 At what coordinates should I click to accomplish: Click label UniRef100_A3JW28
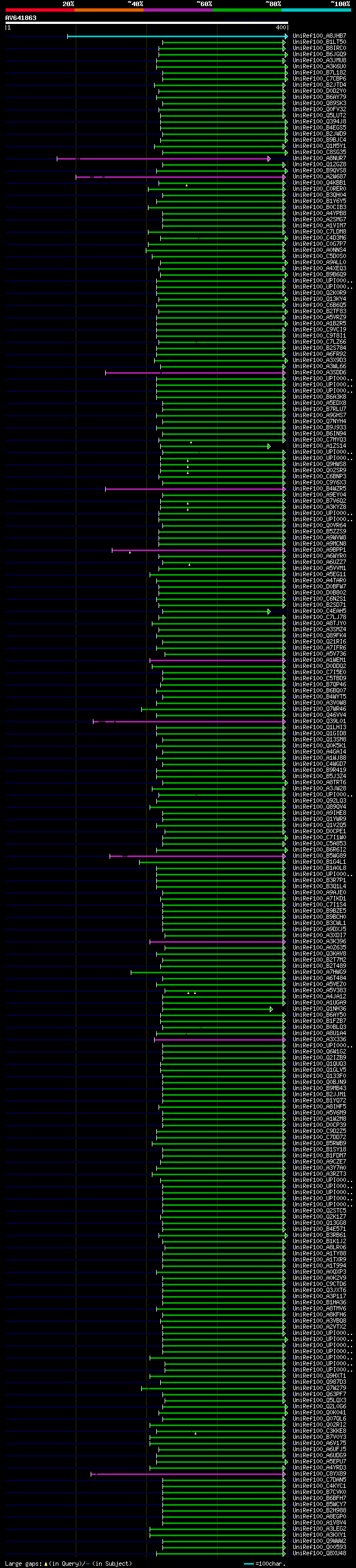click(319, 789)
